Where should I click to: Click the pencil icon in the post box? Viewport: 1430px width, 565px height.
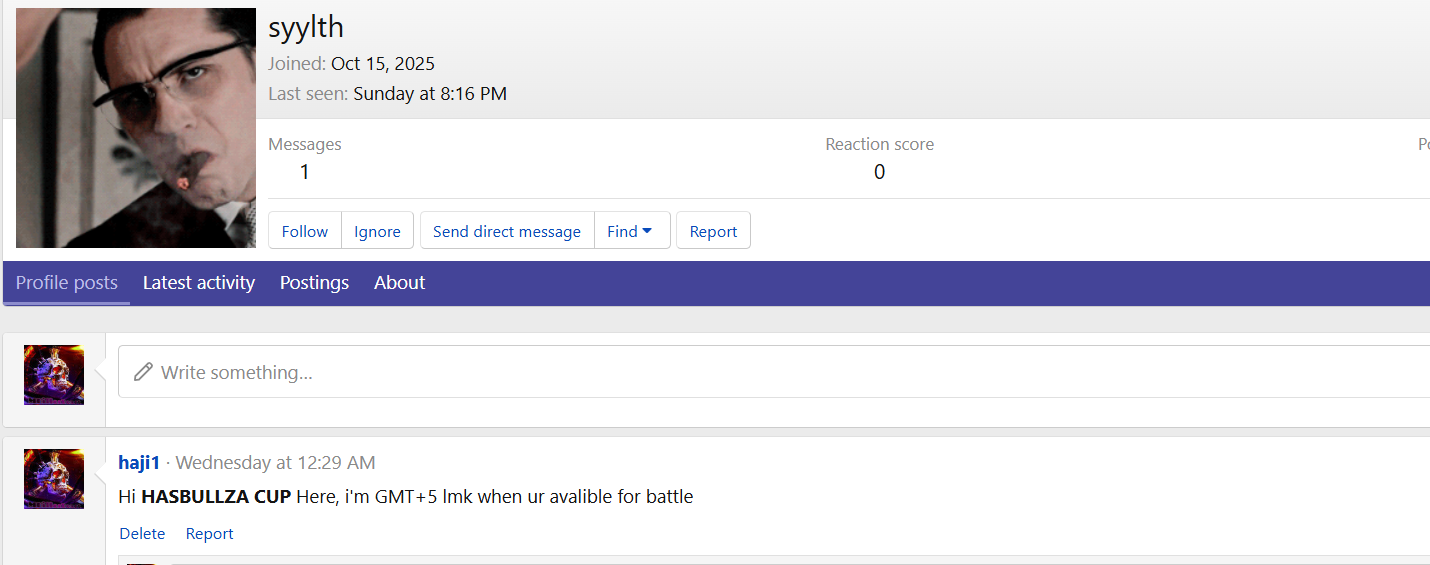[144, 372]
